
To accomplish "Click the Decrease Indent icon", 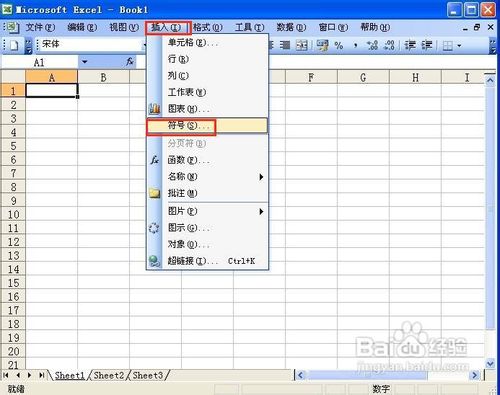I will tap(410, 45).
